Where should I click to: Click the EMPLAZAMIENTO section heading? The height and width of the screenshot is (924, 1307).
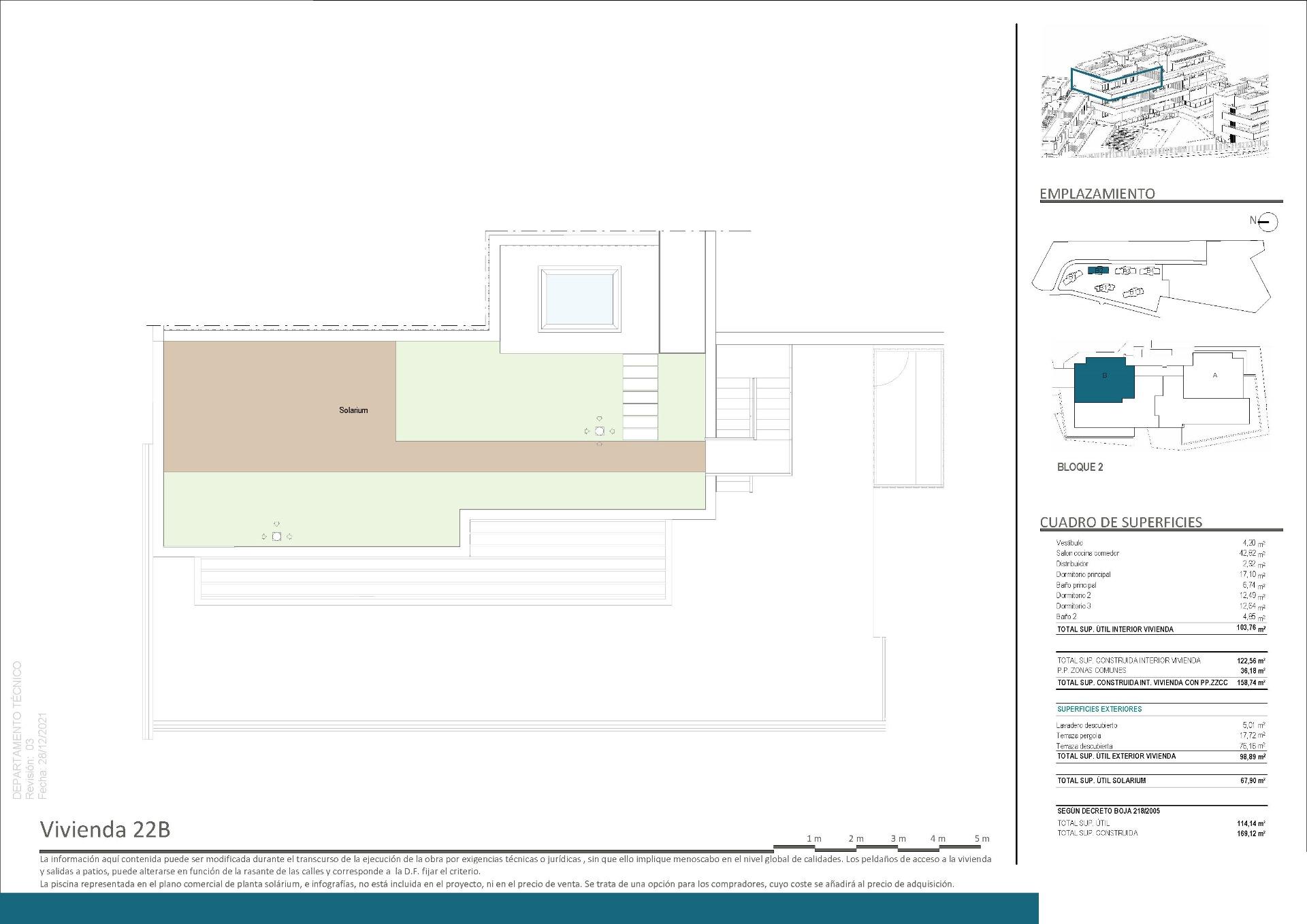point(1097,194)
